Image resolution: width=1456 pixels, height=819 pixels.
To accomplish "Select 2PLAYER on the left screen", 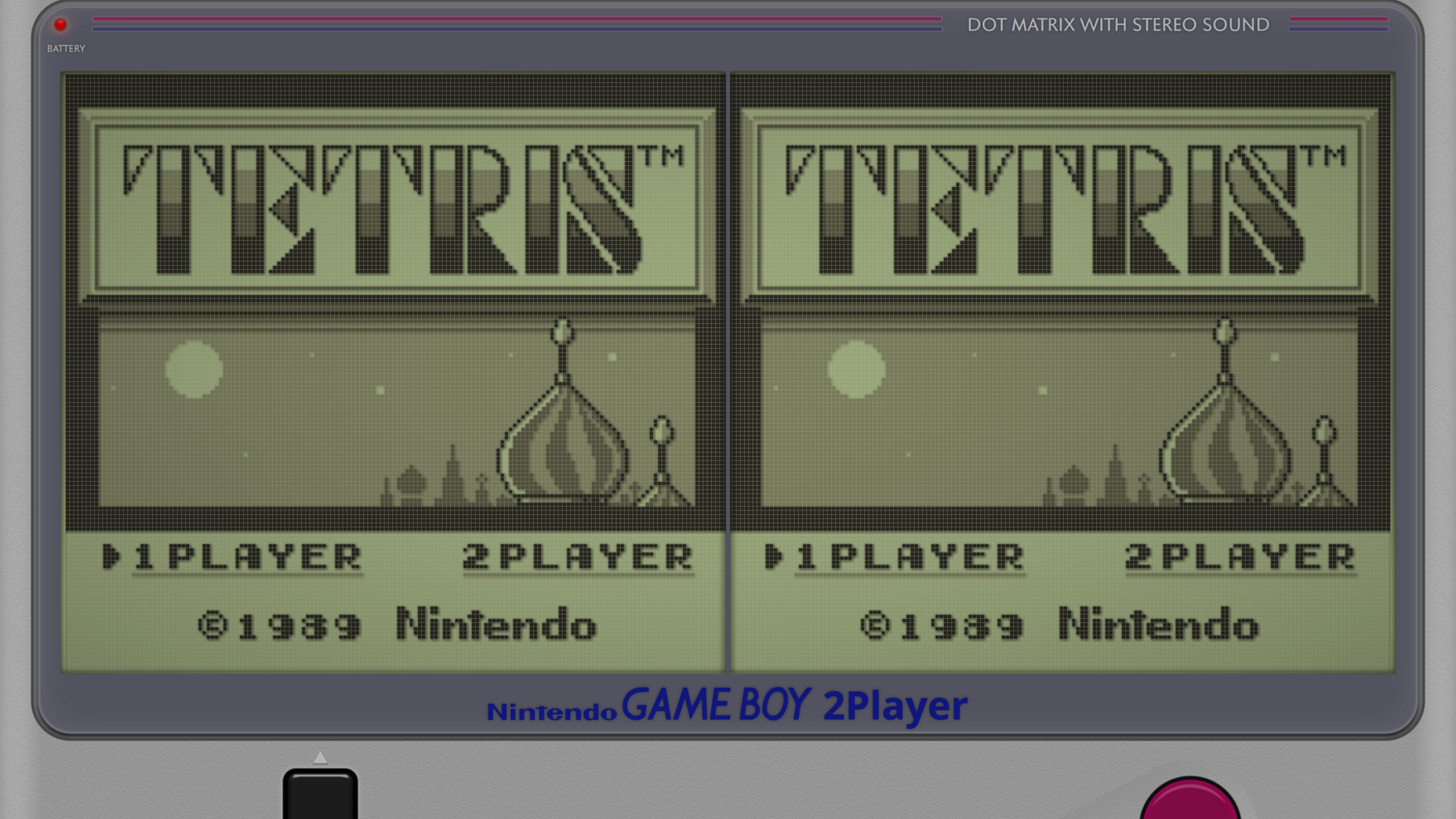I will [577, 556].
